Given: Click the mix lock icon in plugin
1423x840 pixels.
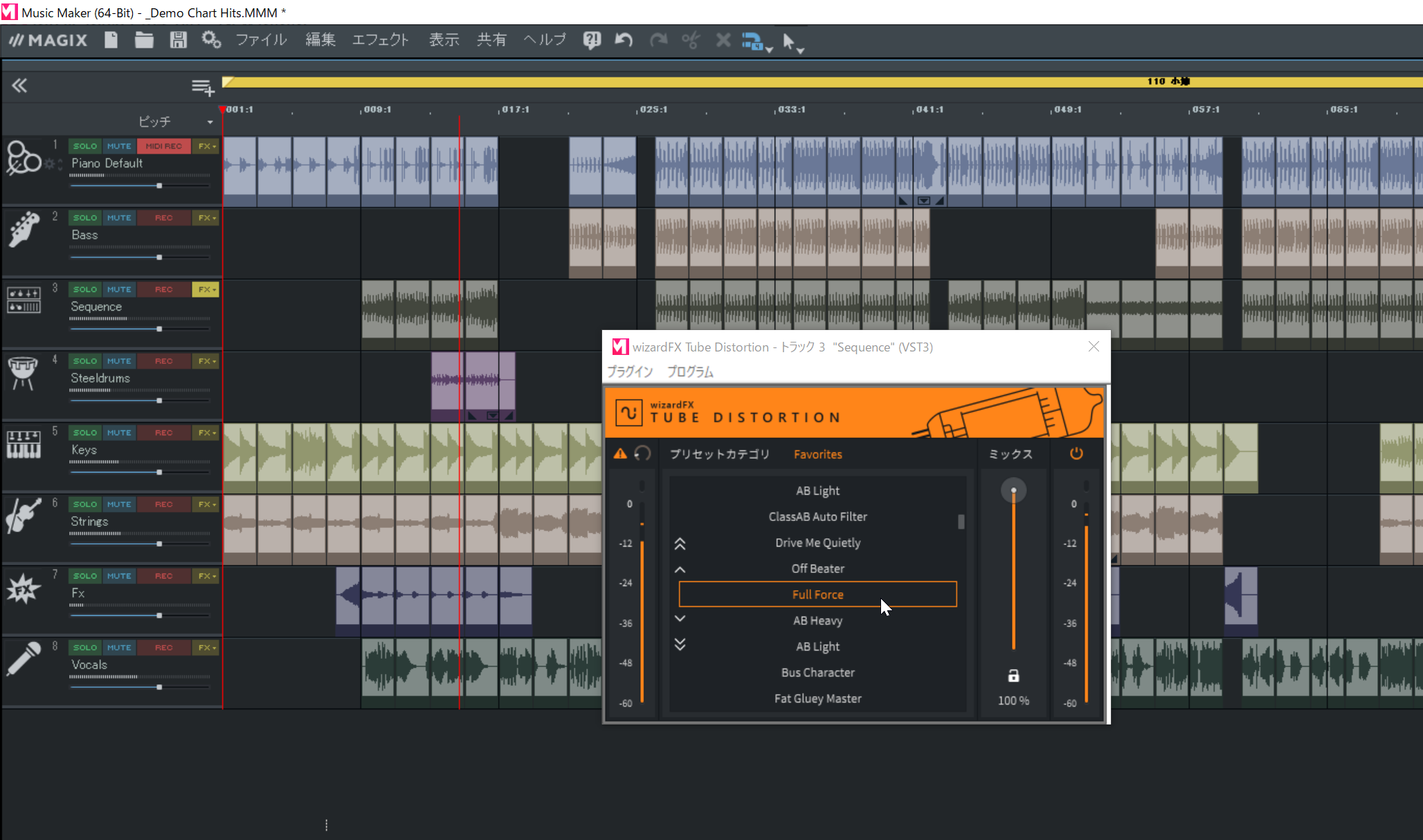Looking at the screenshot, I should tap(1013, 676).
